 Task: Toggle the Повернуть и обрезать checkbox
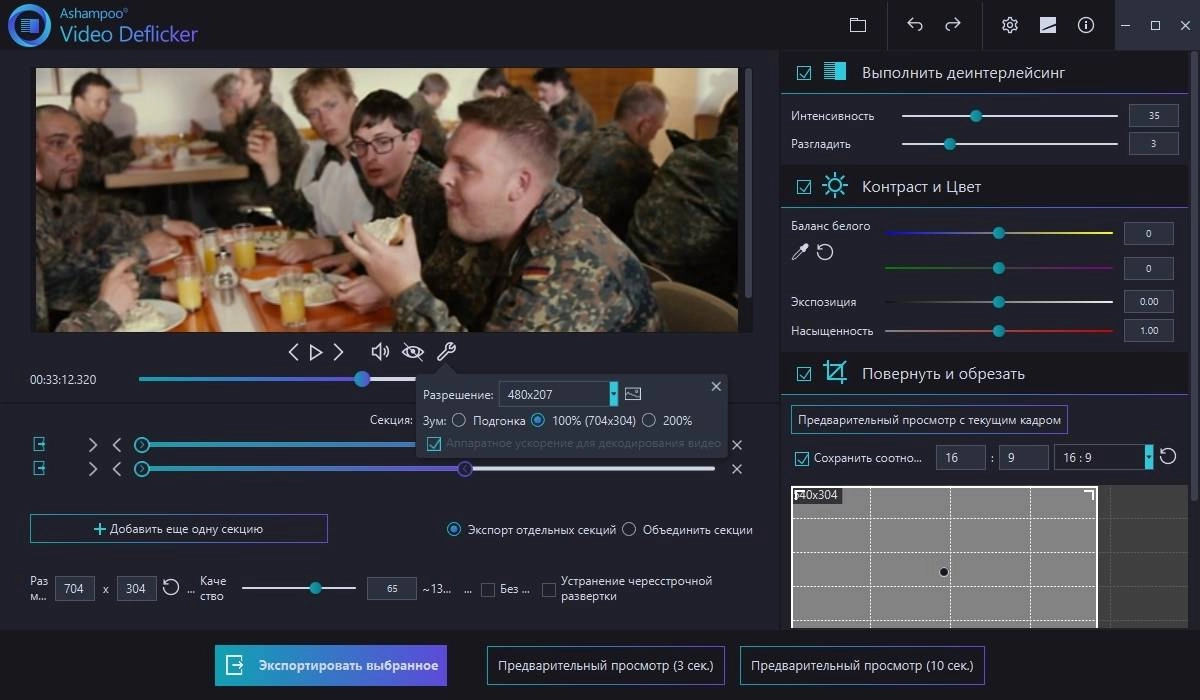pos(804,374)
